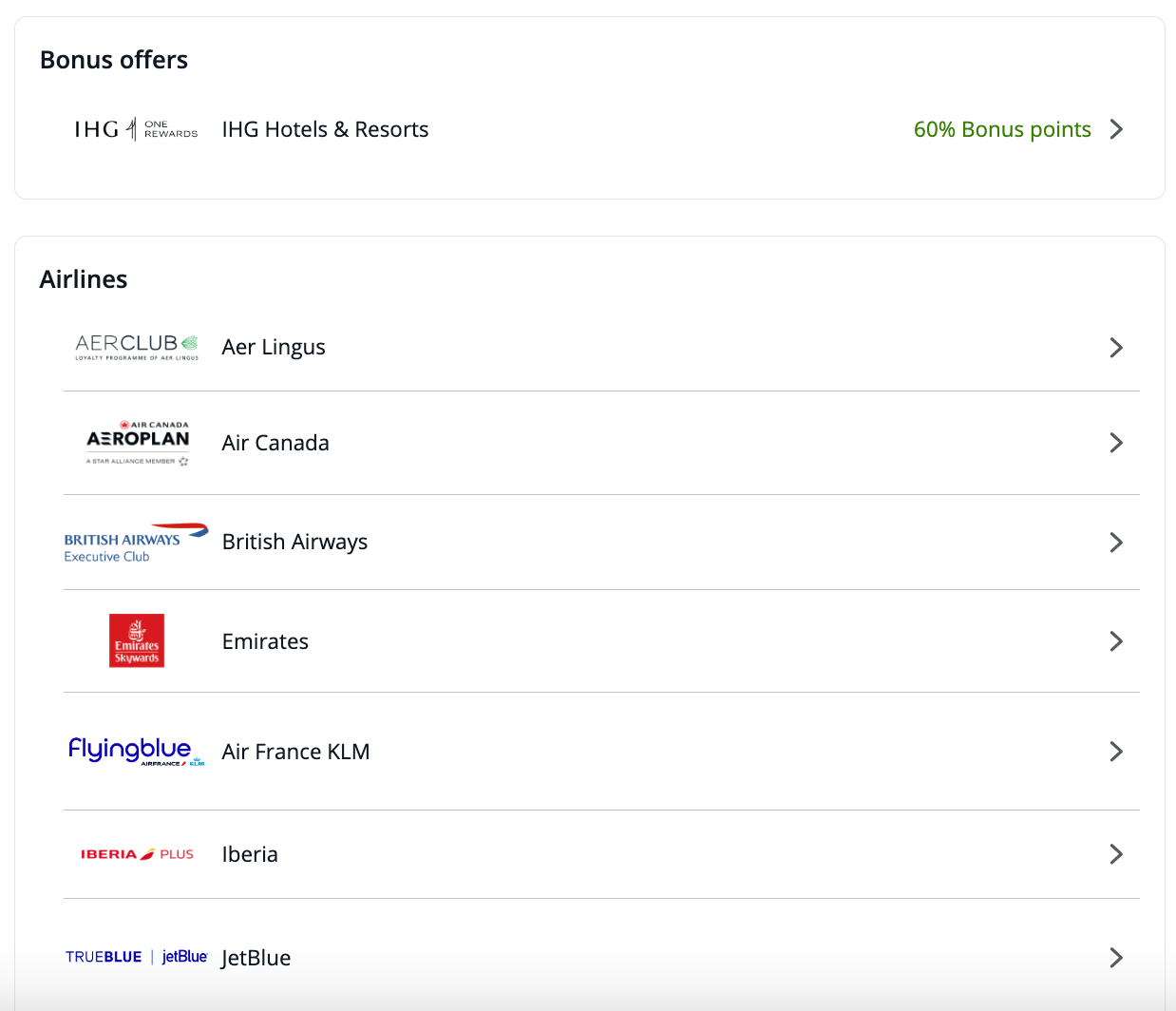Click the Iberia Plus logo
Image resolution: width=1176 pixels, height=1011 pixels.
[137, 854]
